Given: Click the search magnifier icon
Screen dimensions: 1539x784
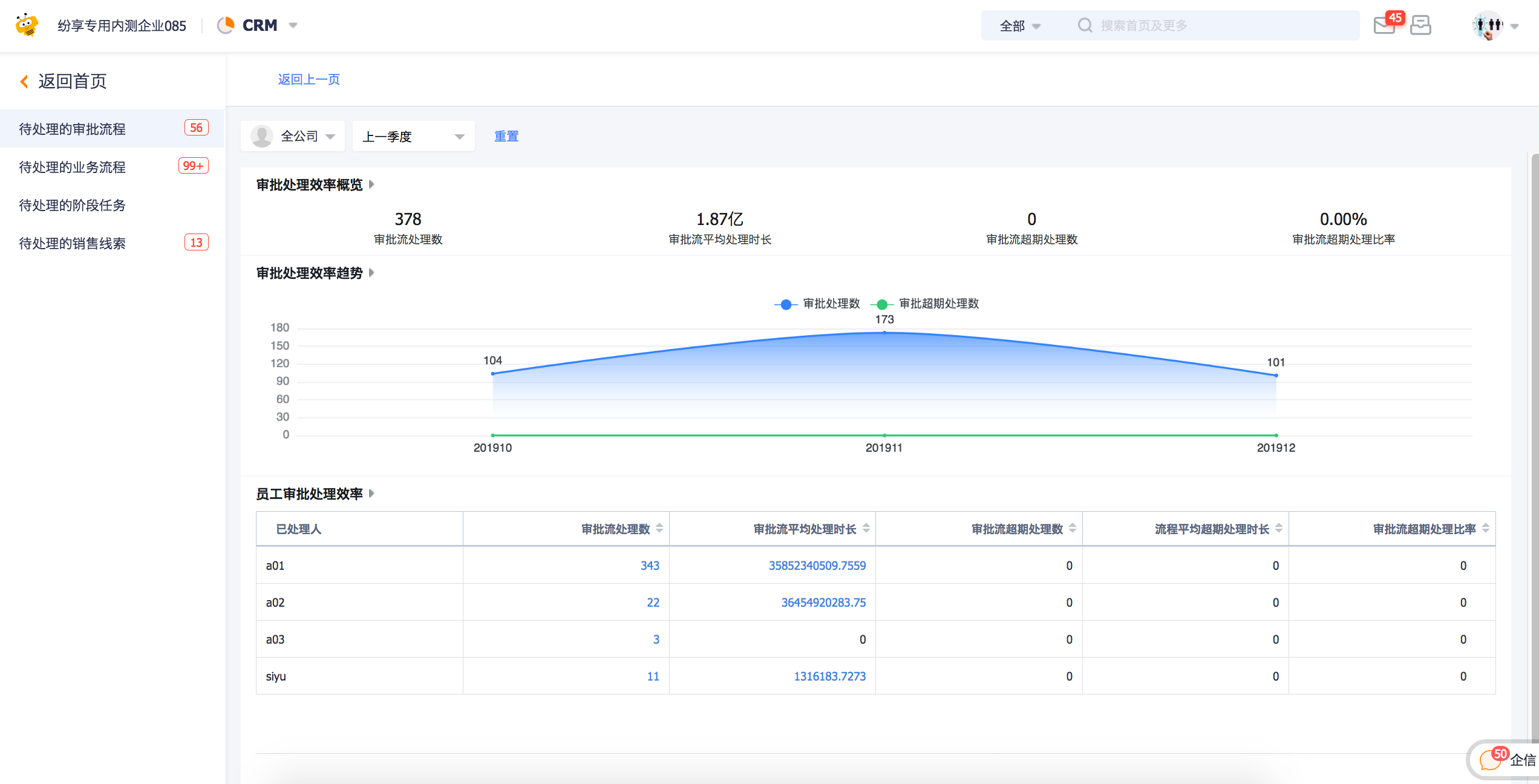Looking at the screenshot, I should [1085, 25].
